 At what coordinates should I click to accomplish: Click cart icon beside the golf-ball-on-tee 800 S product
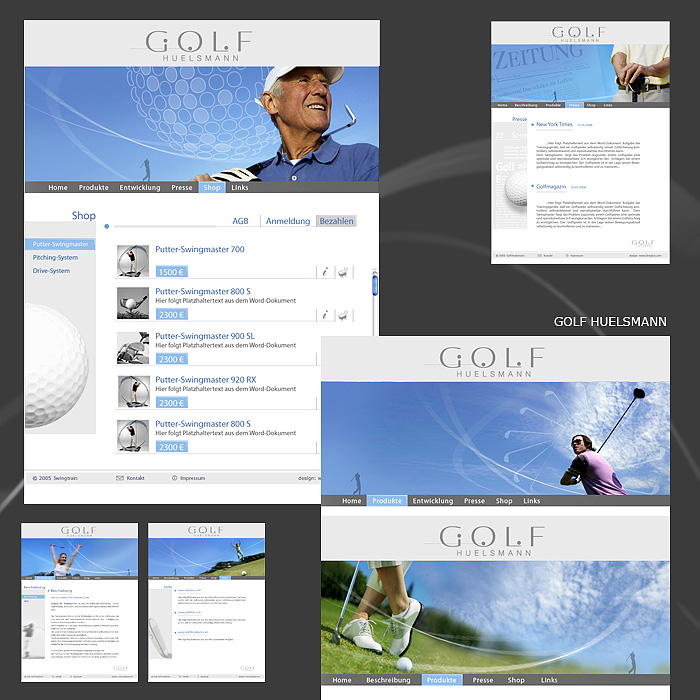[x=343, y=315]
